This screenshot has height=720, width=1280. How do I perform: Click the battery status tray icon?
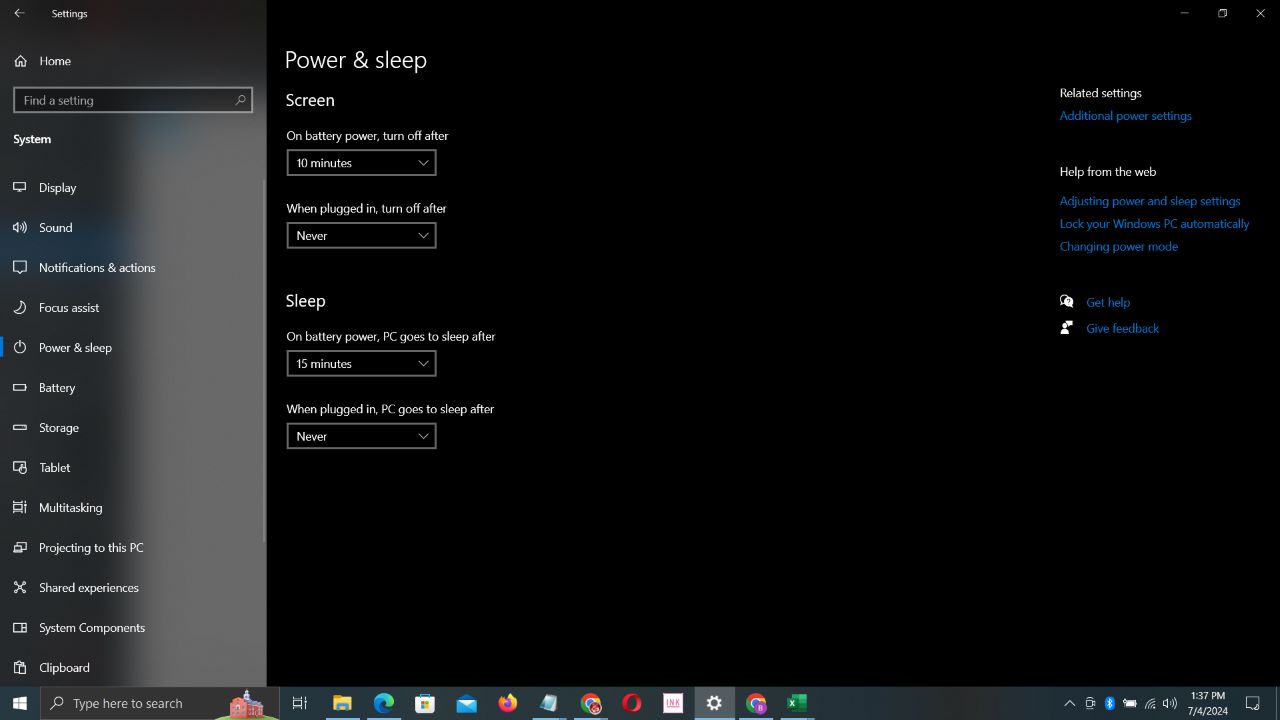tap(1130, 703)
